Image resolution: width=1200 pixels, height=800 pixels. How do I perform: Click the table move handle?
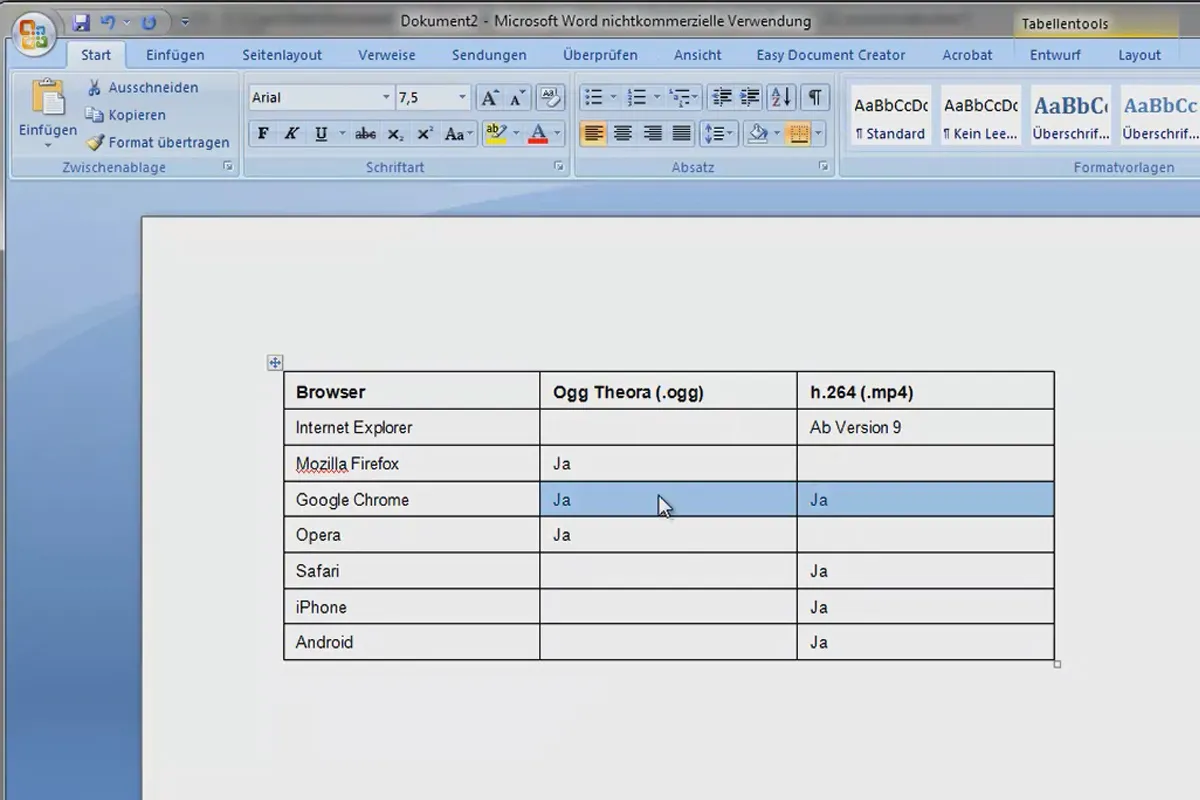[x=275, y=363]
